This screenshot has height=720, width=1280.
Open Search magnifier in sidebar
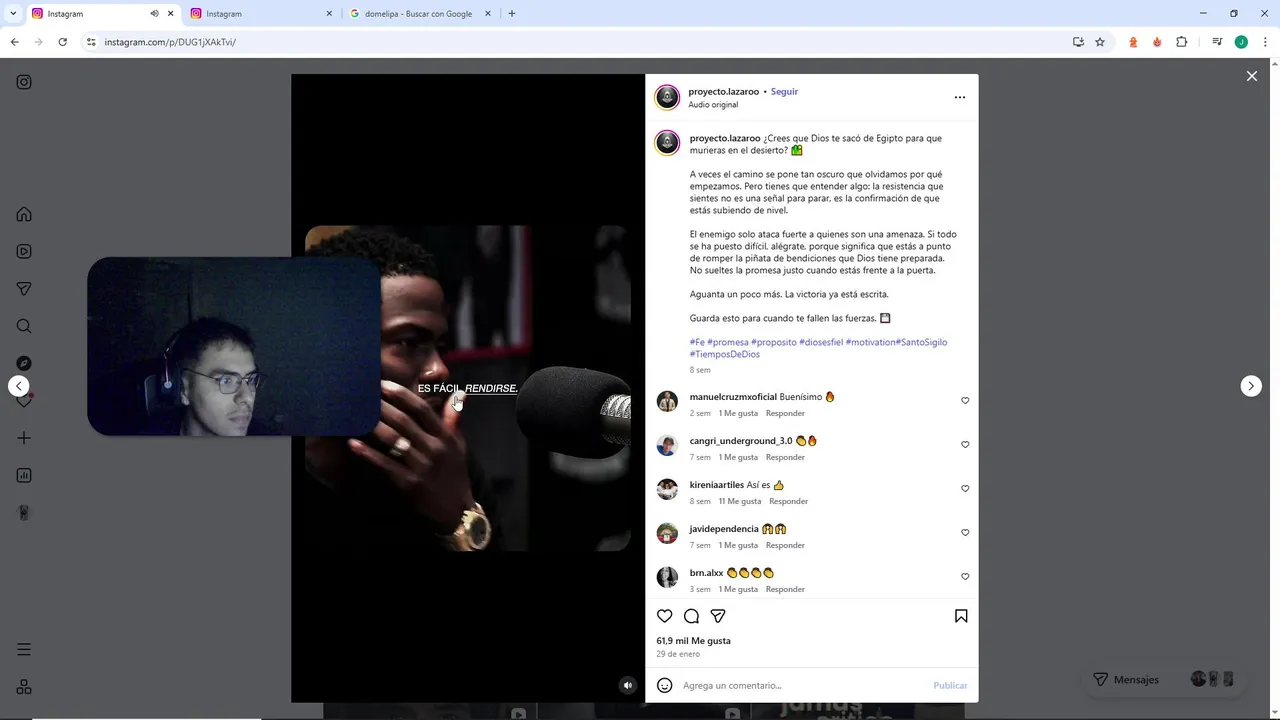[24, 326]
